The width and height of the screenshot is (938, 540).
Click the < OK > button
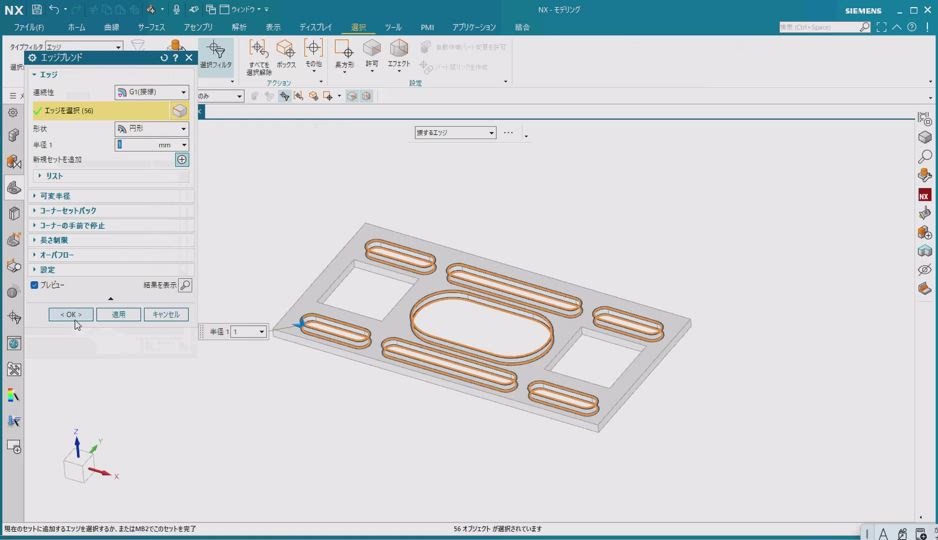(71, 315)
